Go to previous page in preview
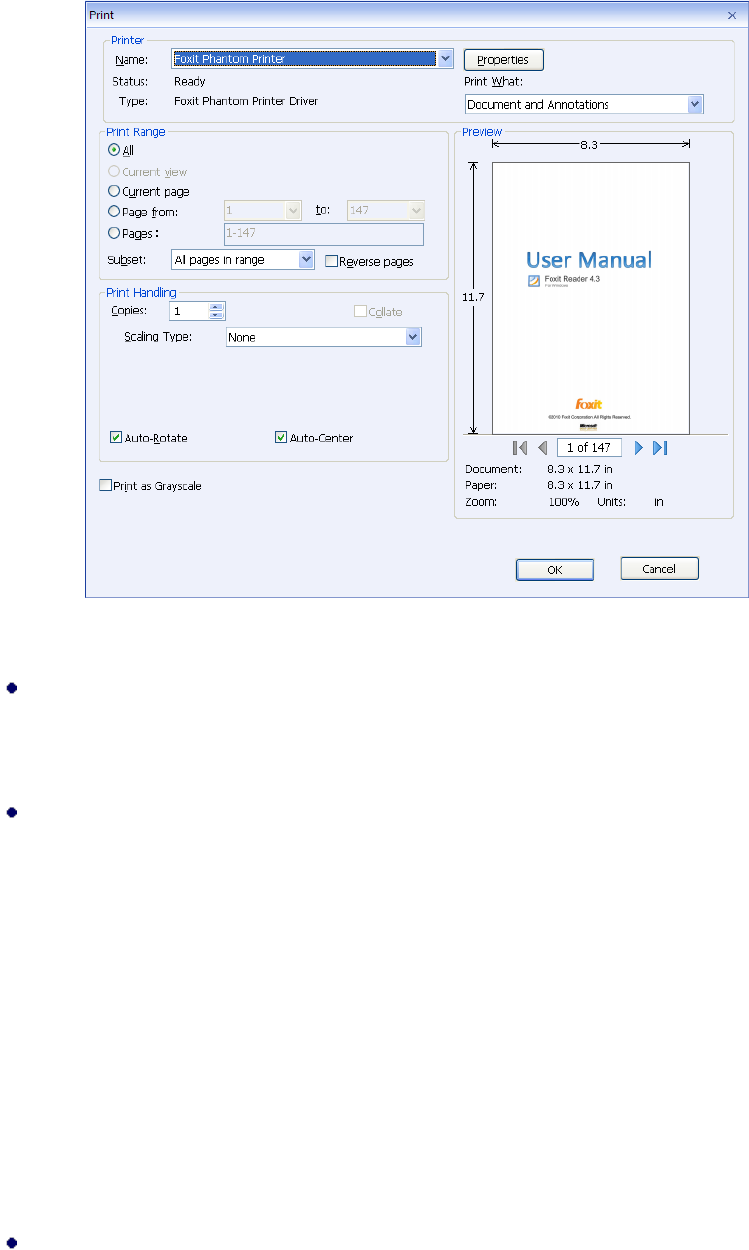 pos(542,448)
